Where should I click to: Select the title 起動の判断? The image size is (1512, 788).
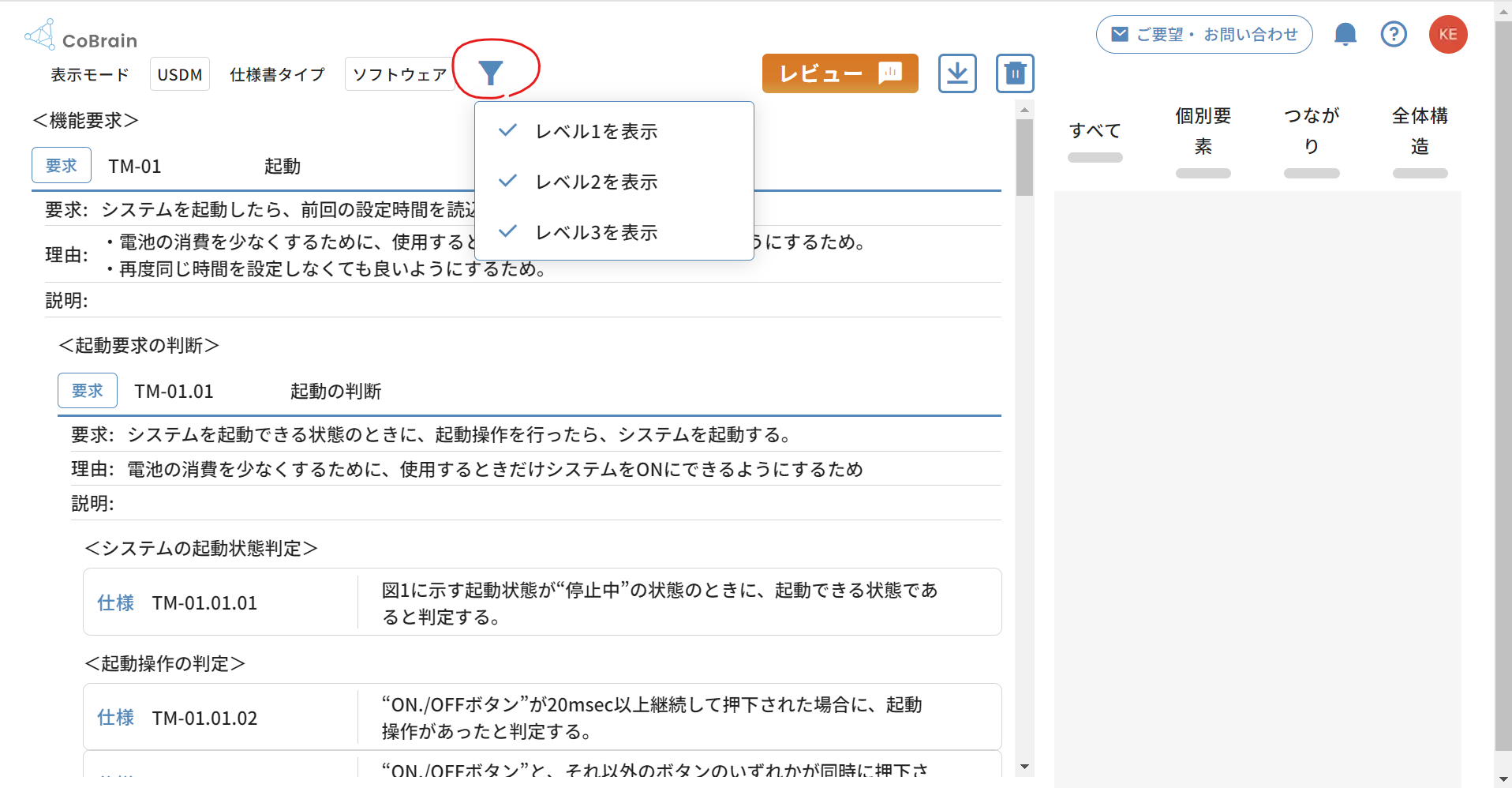tap(336, 392)
